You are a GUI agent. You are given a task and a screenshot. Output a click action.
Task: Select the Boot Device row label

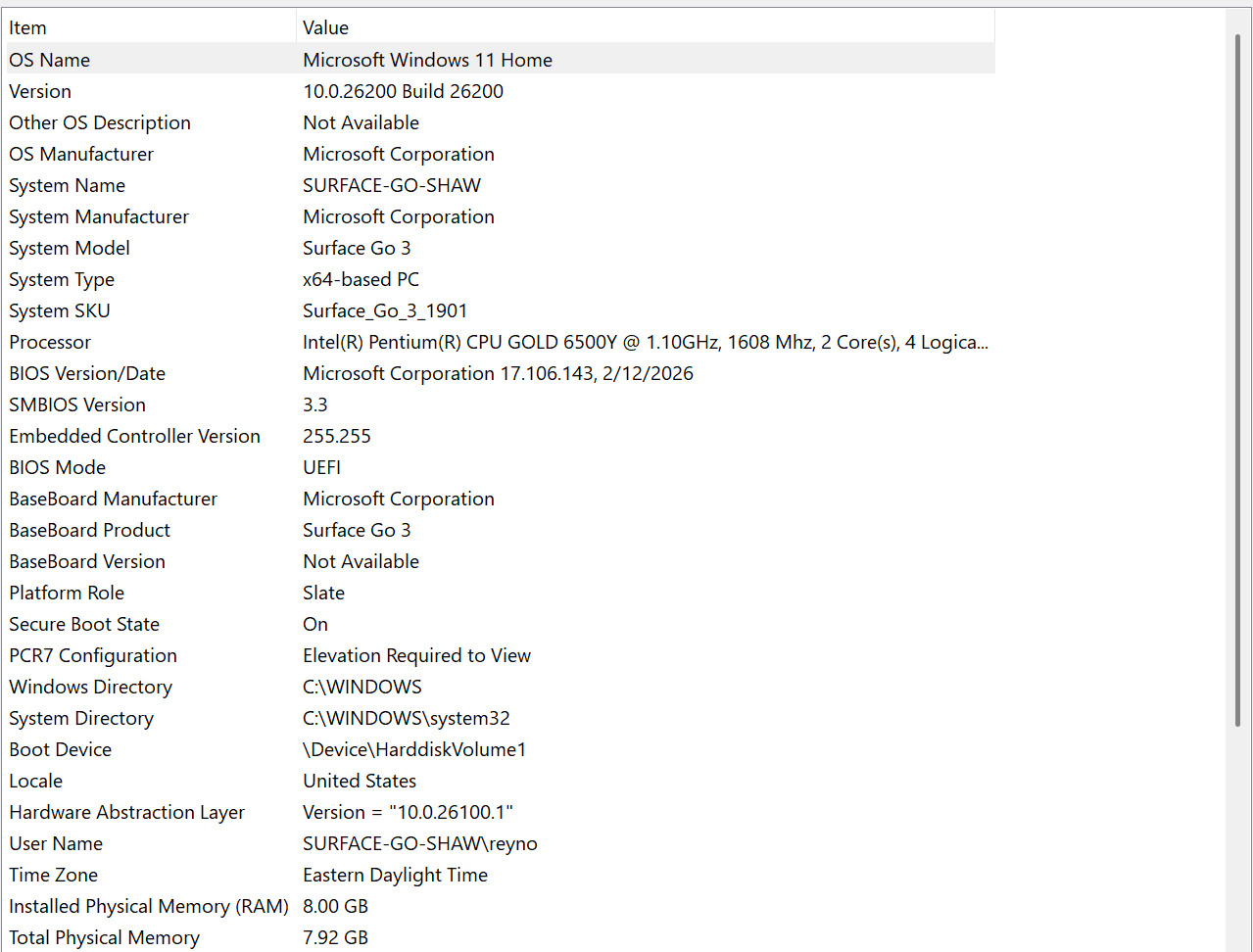tap(60, 749)
